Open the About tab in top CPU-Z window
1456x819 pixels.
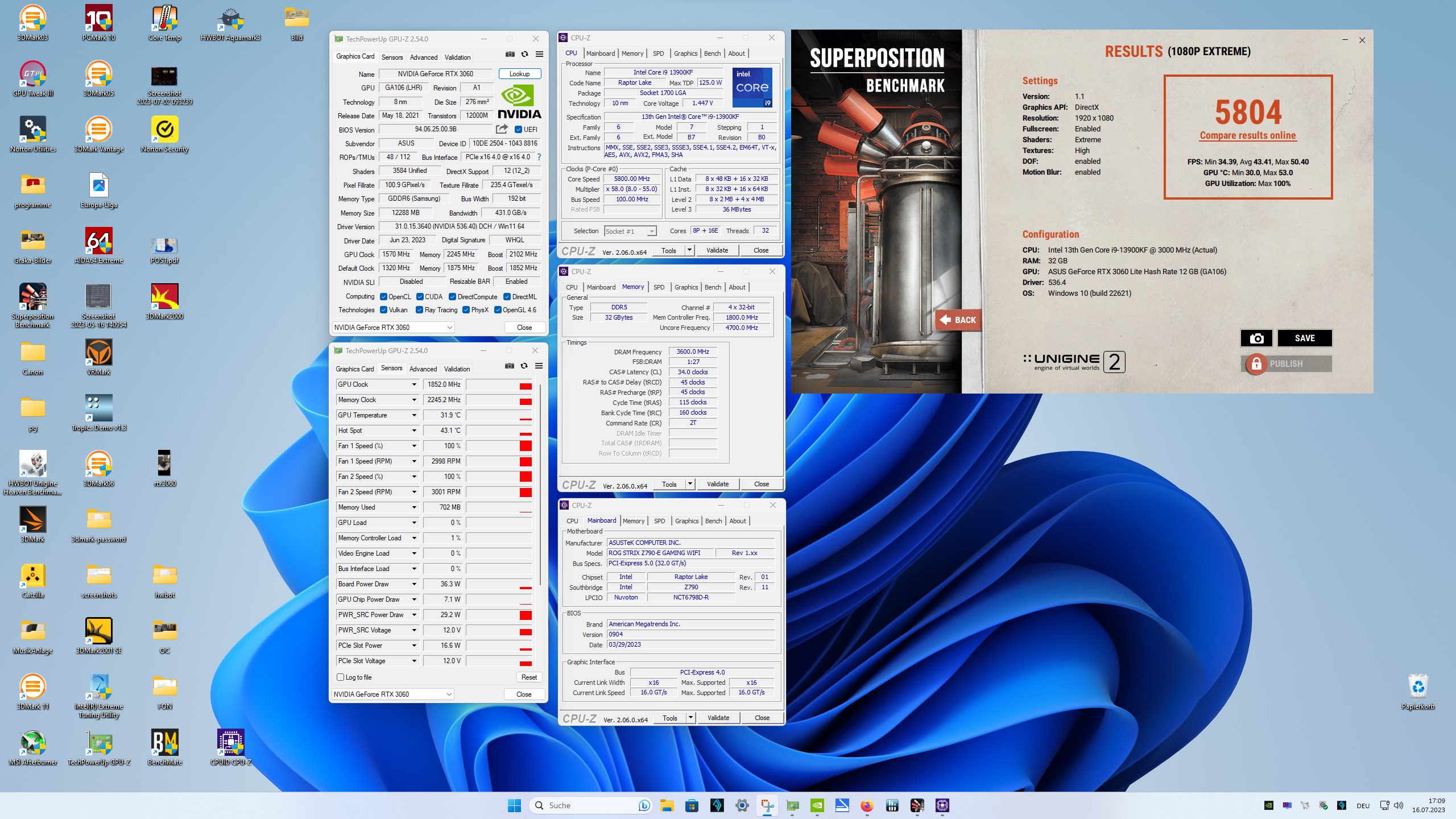(x=737, y=53)
